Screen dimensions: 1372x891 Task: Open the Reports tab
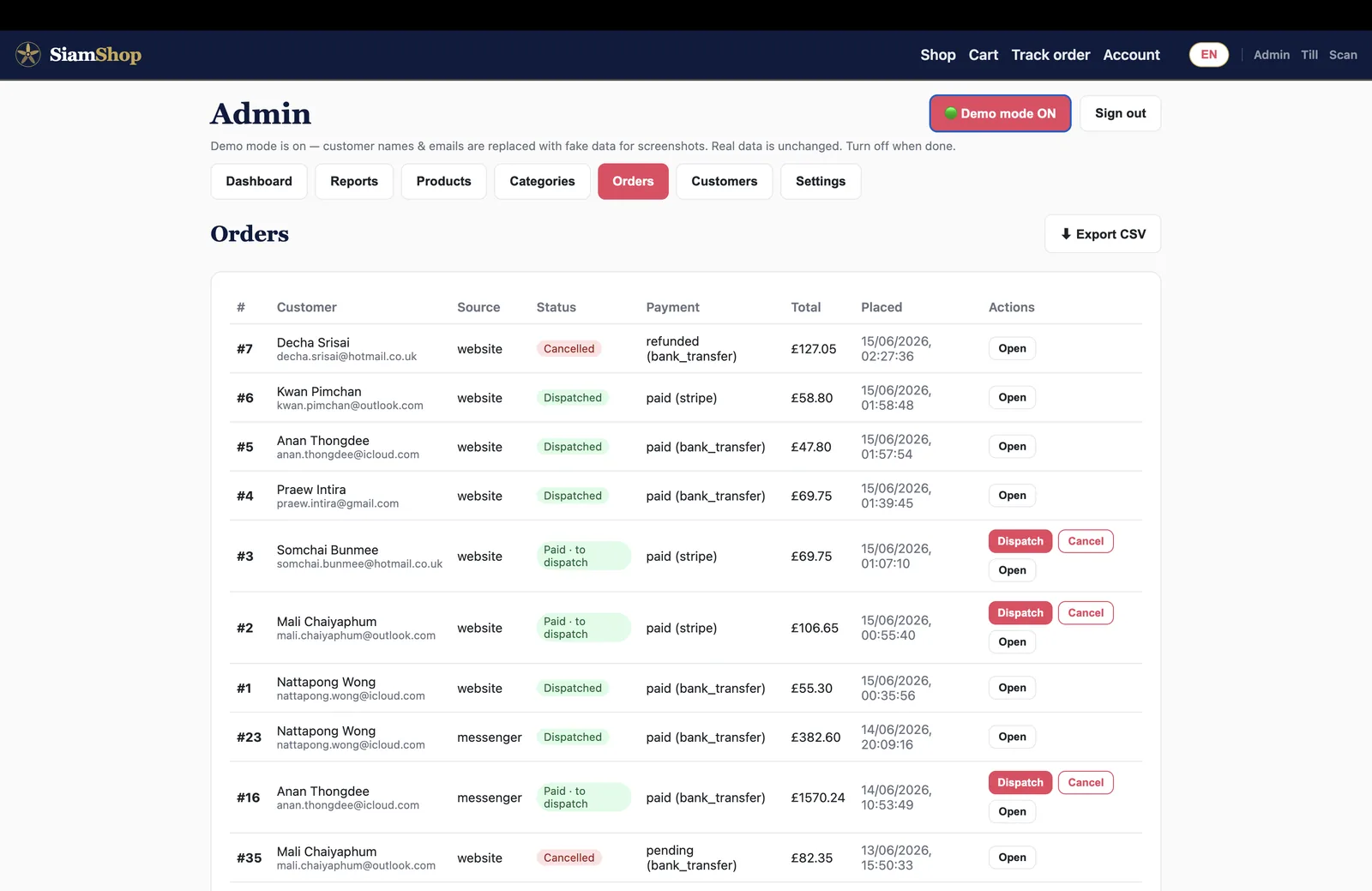[x=354, y=181]
